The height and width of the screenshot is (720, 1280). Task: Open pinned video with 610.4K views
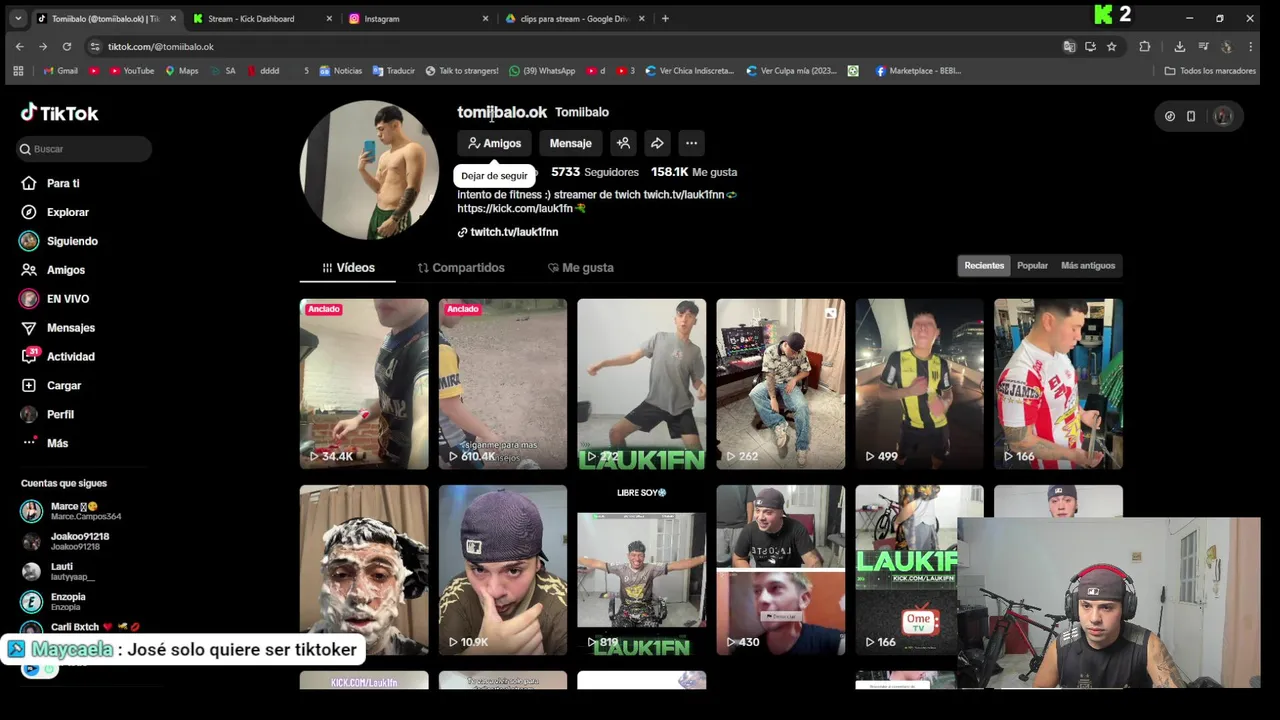pos(503,384)
